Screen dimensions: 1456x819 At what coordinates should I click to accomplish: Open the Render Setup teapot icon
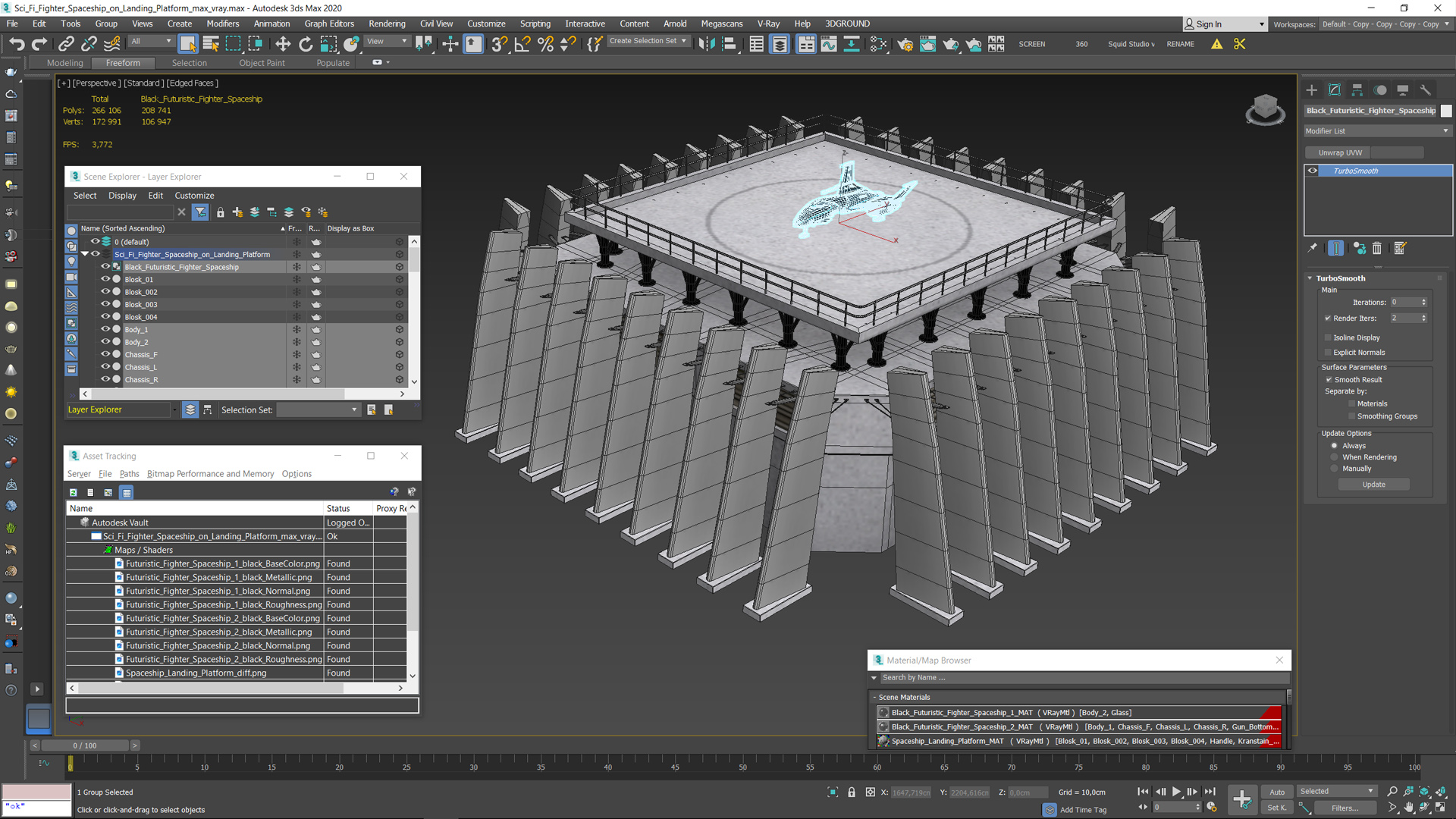[x=905, y=44]
